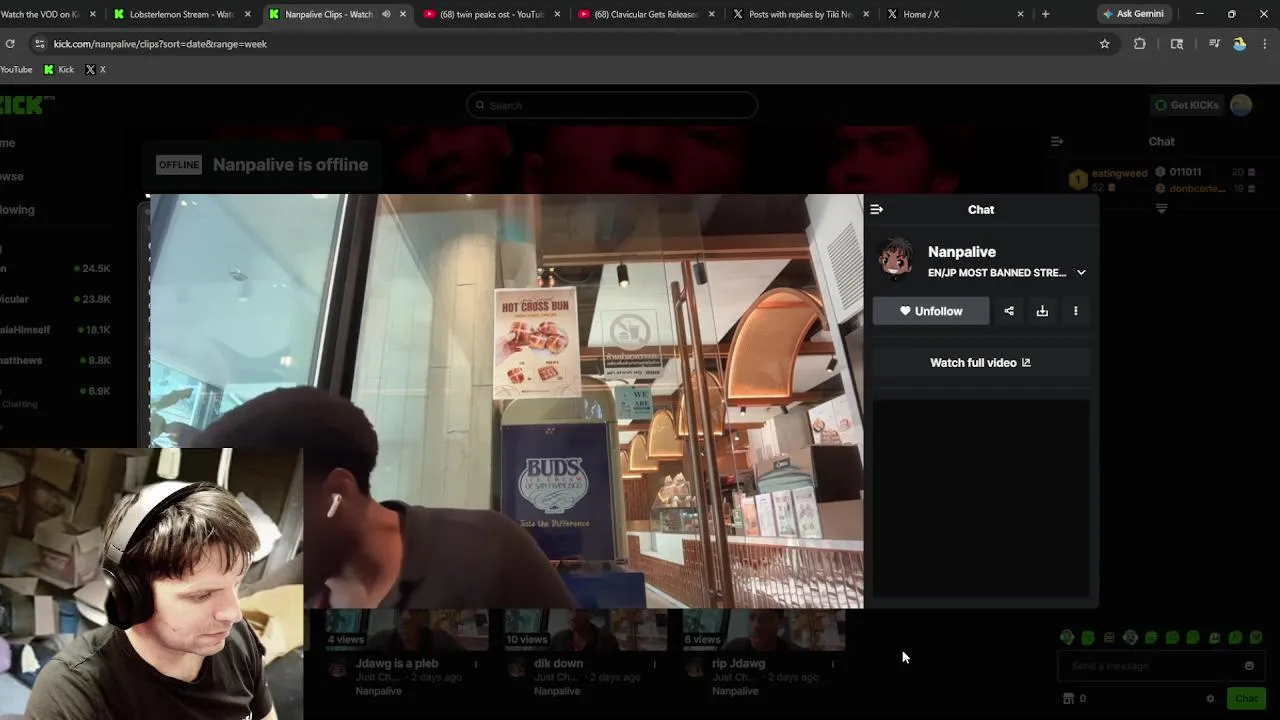Close the Nanpalive Clips tab

[403, 14]
